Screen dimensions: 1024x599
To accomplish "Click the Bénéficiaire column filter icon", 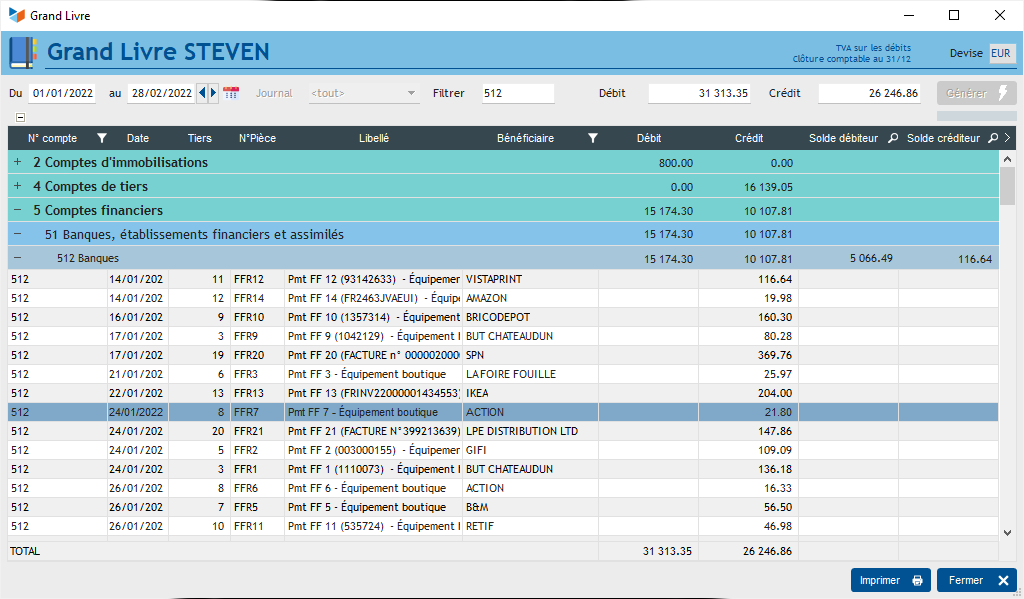I will pyautogui.click(x=592, y=139).
